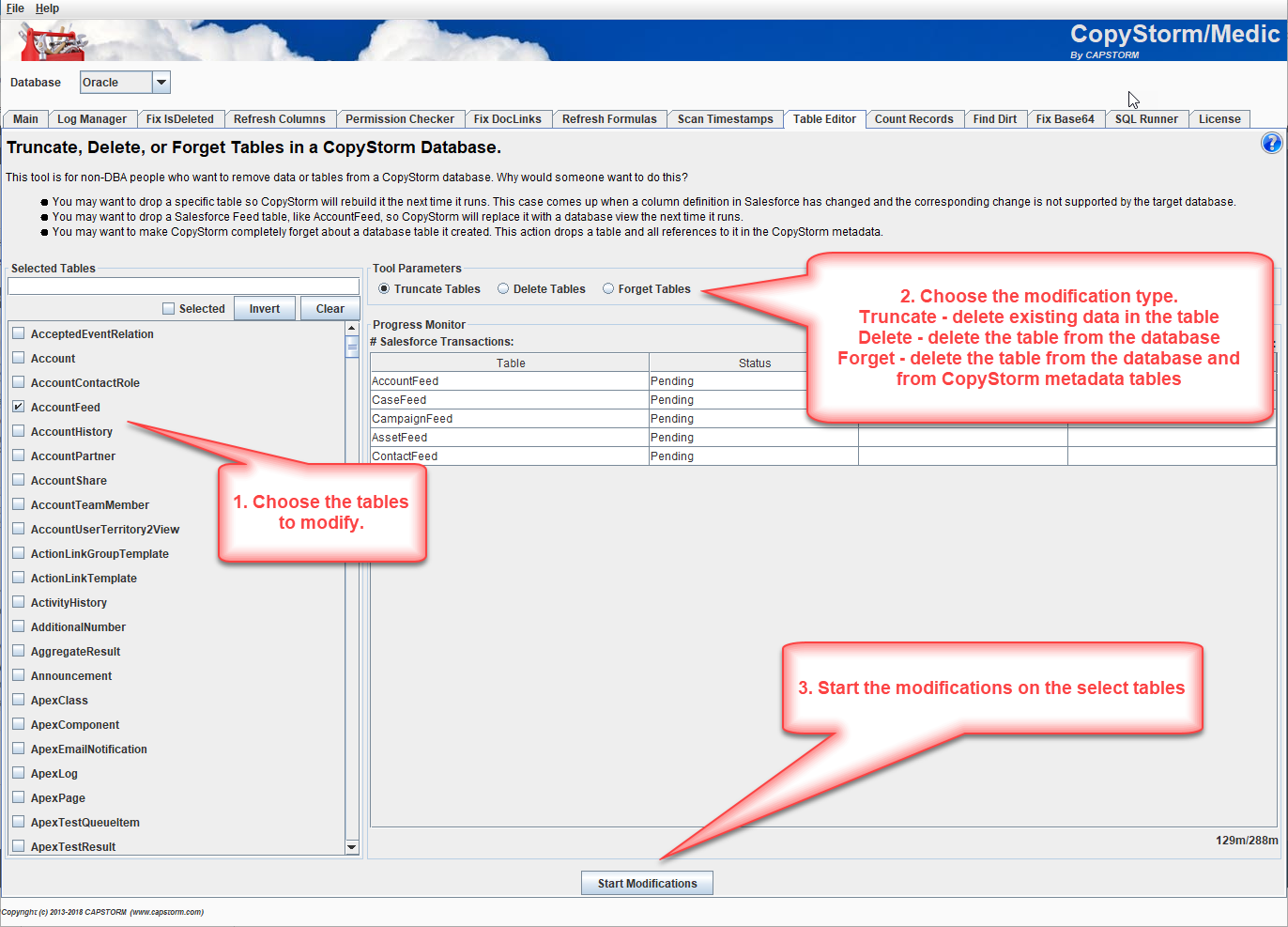Choose the Delete Tables radio option
The height and width of the screenshot is (927, 1288).
(503, 288)
